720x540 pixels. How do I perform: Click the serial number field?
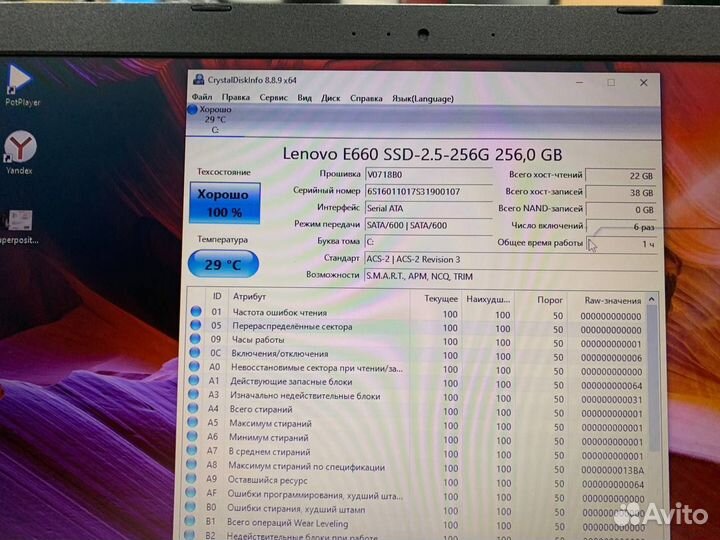(x=428, y=191)
